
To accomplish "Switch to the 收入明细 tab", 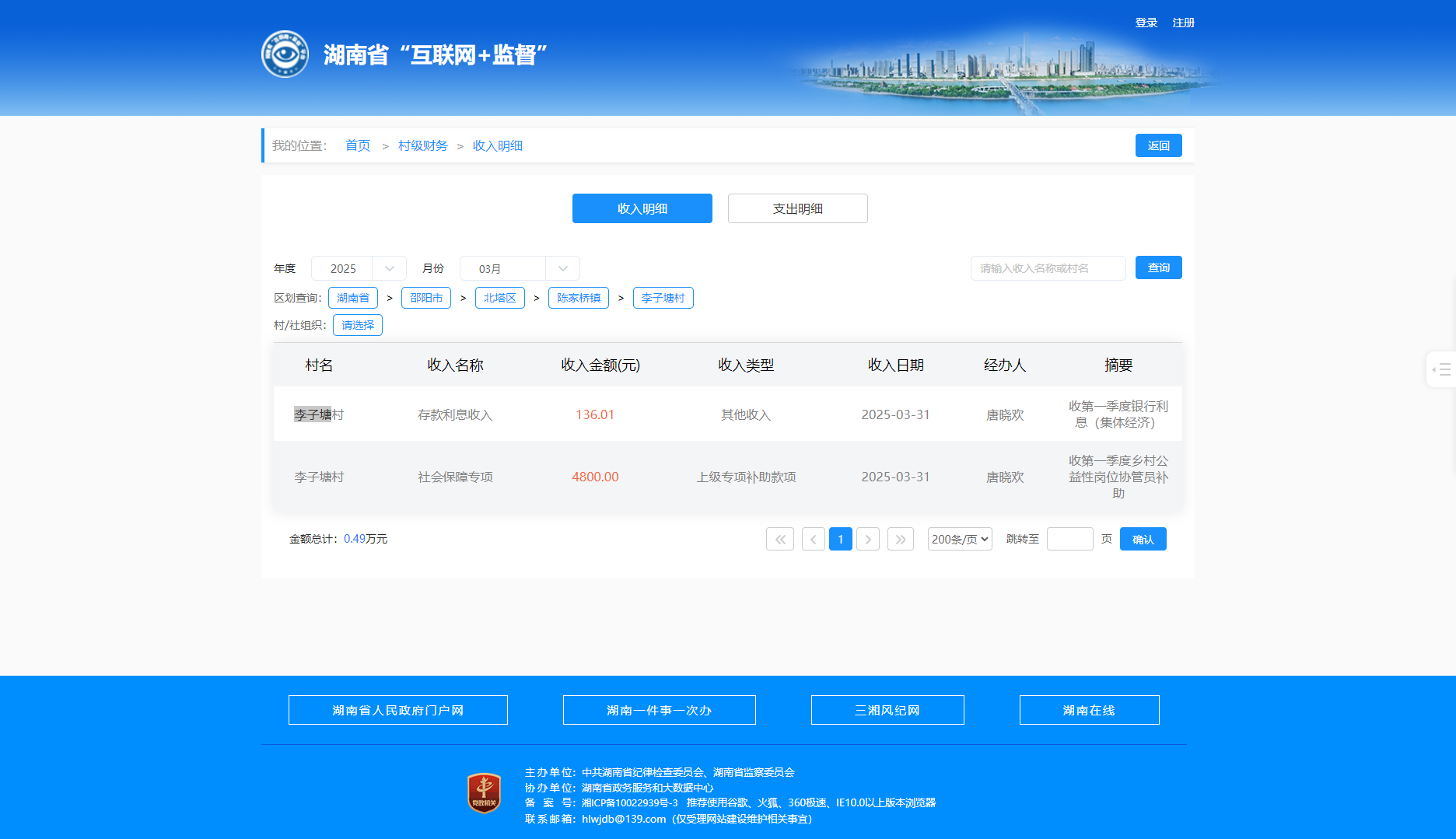I will [x=642, y=208].
